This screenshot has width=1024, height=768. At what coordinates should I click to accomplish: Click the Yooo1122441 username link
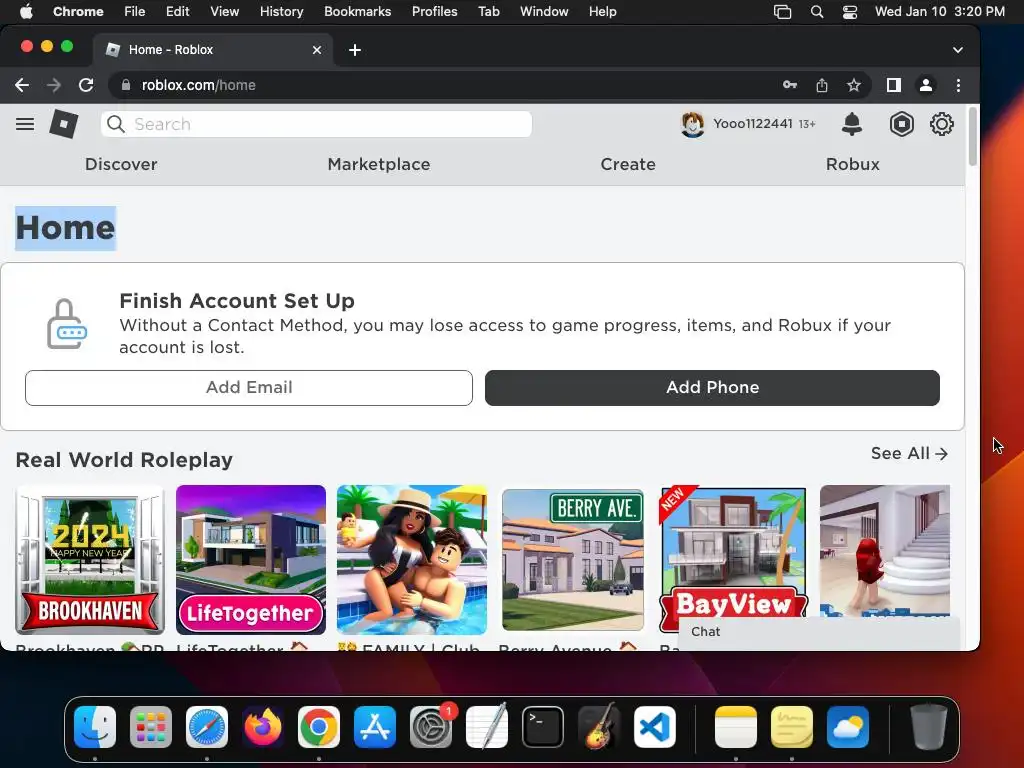[x=752, y=124]
